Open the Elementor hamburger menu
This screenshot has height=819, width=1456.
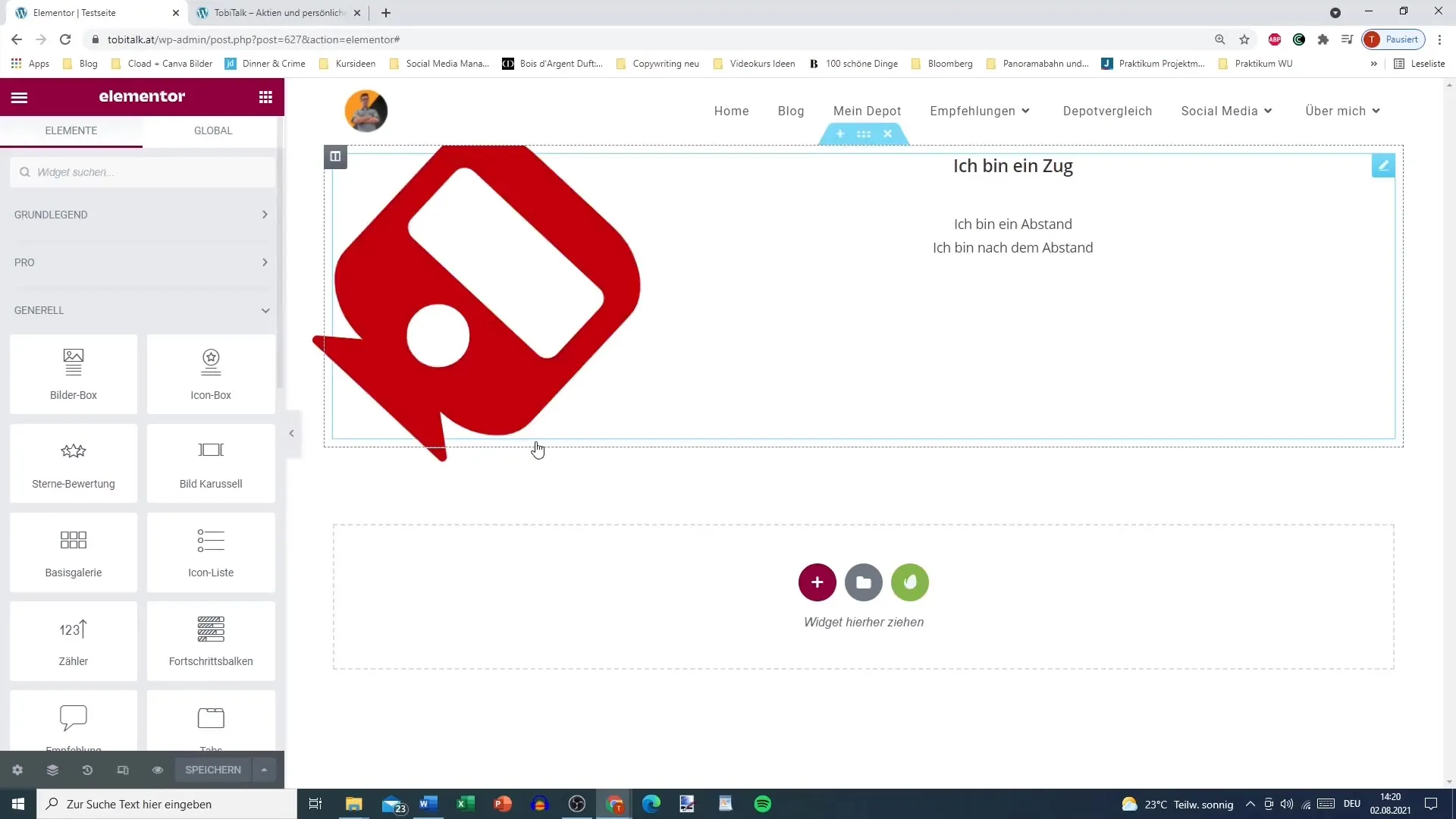(20, 97)
